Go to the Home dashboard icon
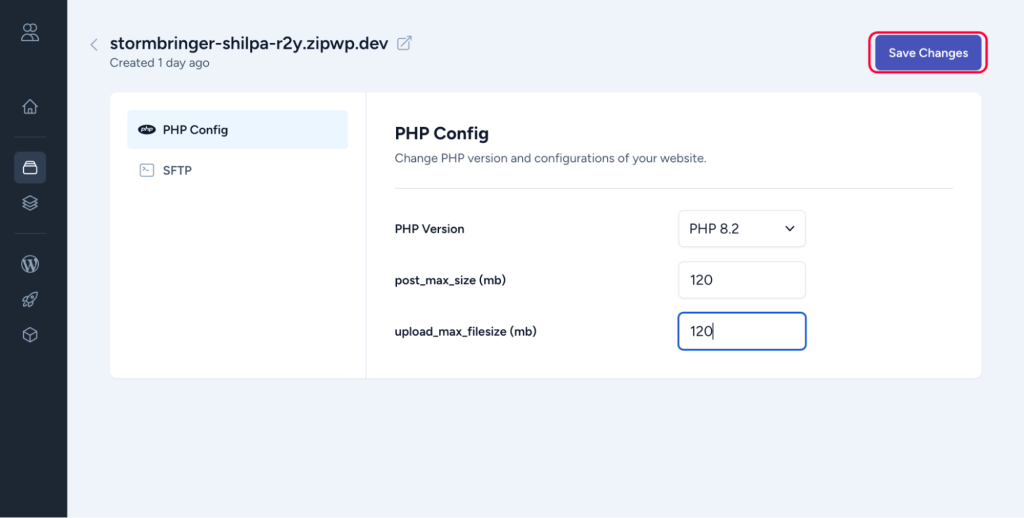This screenshot has width=1024, height=518. point(30,107)
